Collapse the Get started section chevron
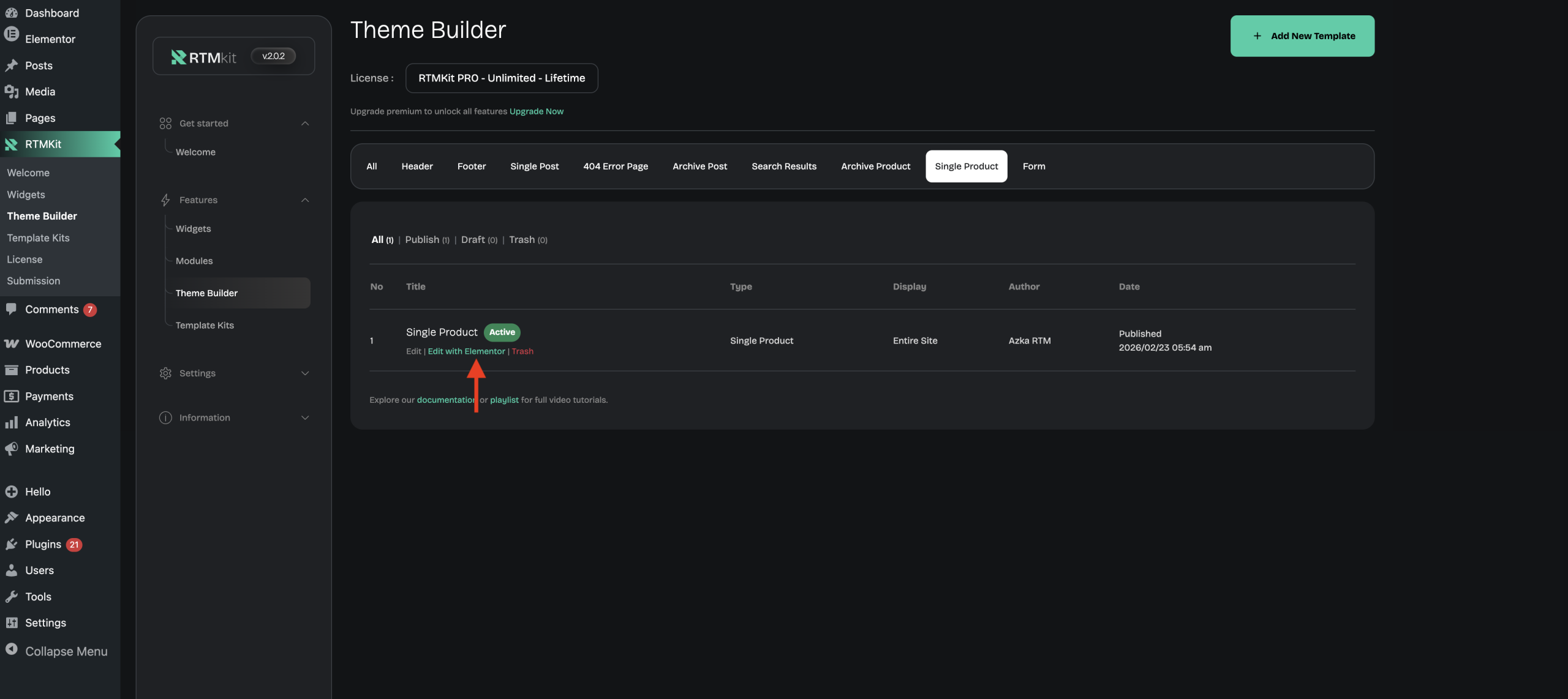1568x699 pixels. pos(305,124)
